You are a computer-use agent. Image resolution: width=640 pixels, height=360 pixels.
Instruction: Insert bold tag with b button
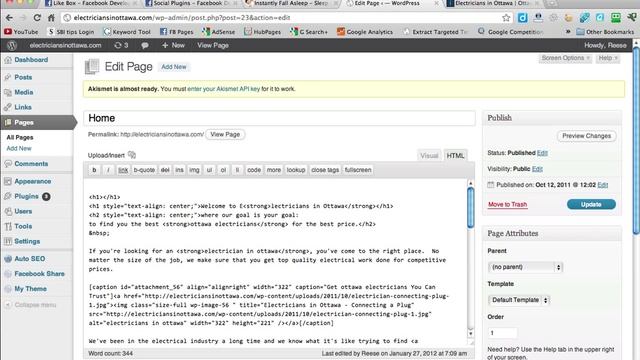point(94,170)
